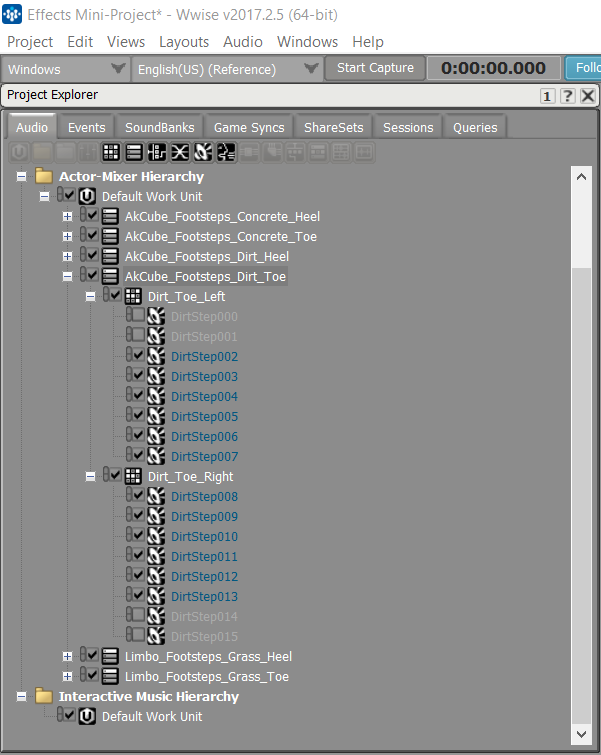The width and height of the screenshot is (601, 755).
Task: Open the Windows platform dropdown
Action: pyautogui.click(x=65, y=69)
